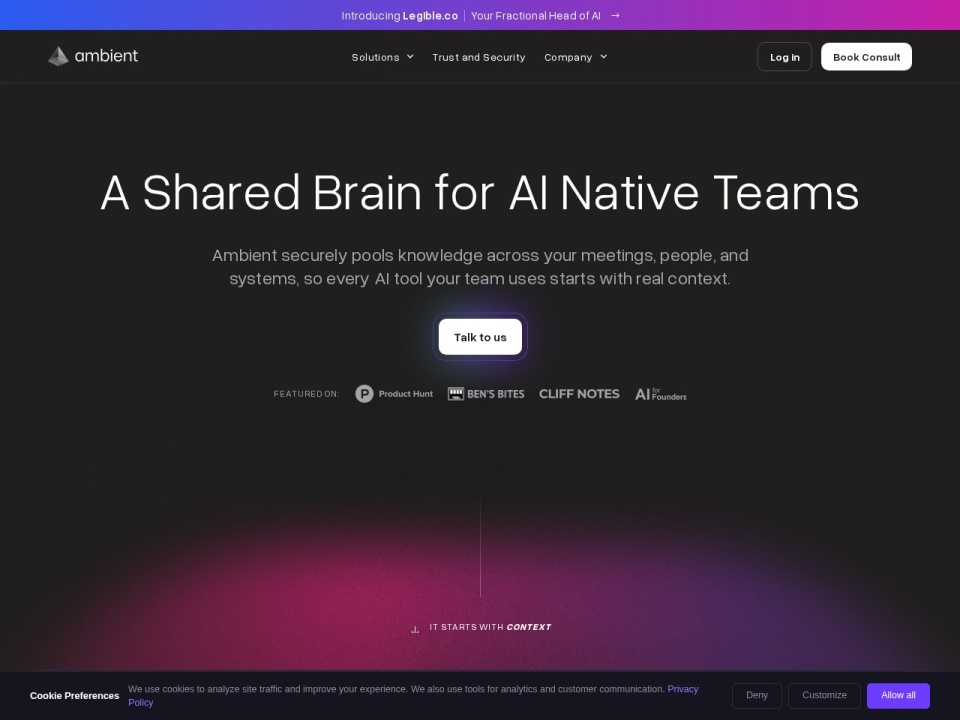Click the Talk to us button
The width and height of the screenshot is (960, 720).
pyautogui.click(x=480, y=337)
